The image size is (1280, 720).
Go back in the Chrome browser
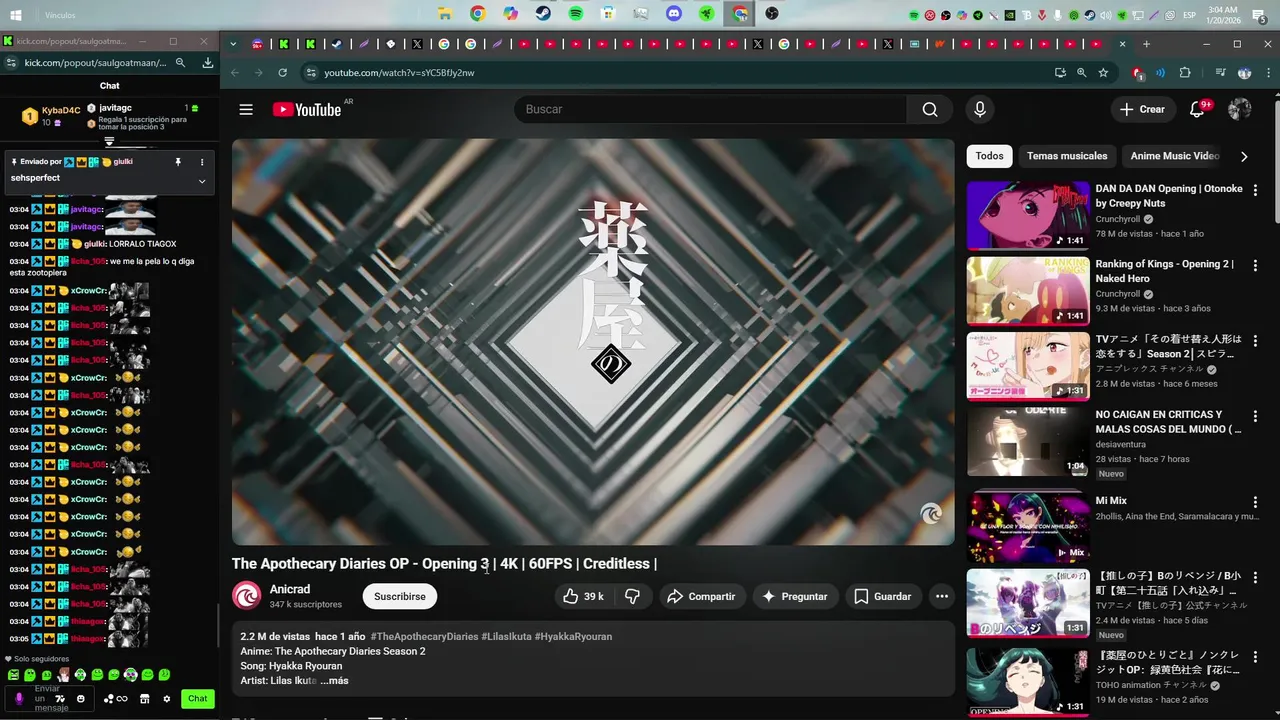pyautogui.click(x=235, y=73)
